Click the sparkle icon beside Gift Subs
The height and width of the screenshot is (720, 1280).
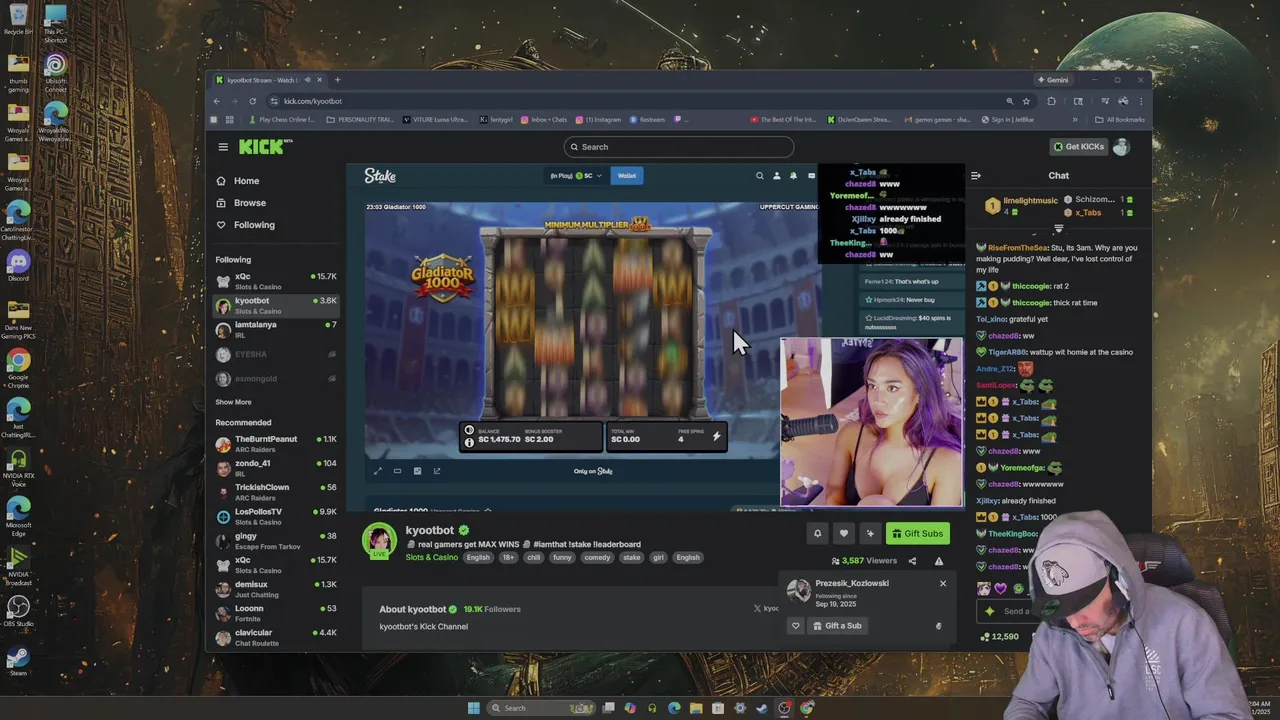pos(870,533)
